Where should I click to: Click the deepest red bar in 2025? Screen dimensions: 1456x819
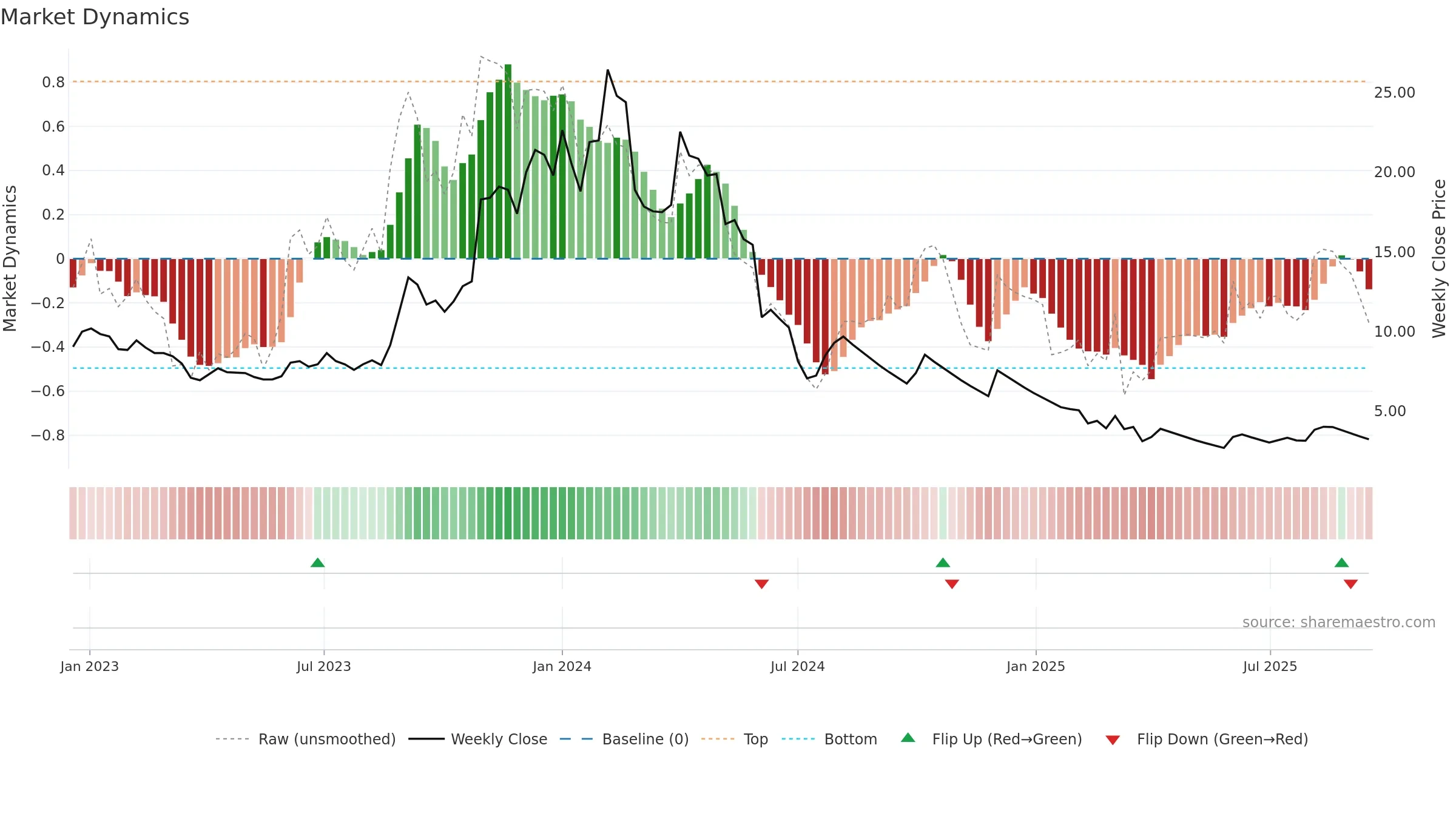pyautogui.click(x=1151, y=319)
